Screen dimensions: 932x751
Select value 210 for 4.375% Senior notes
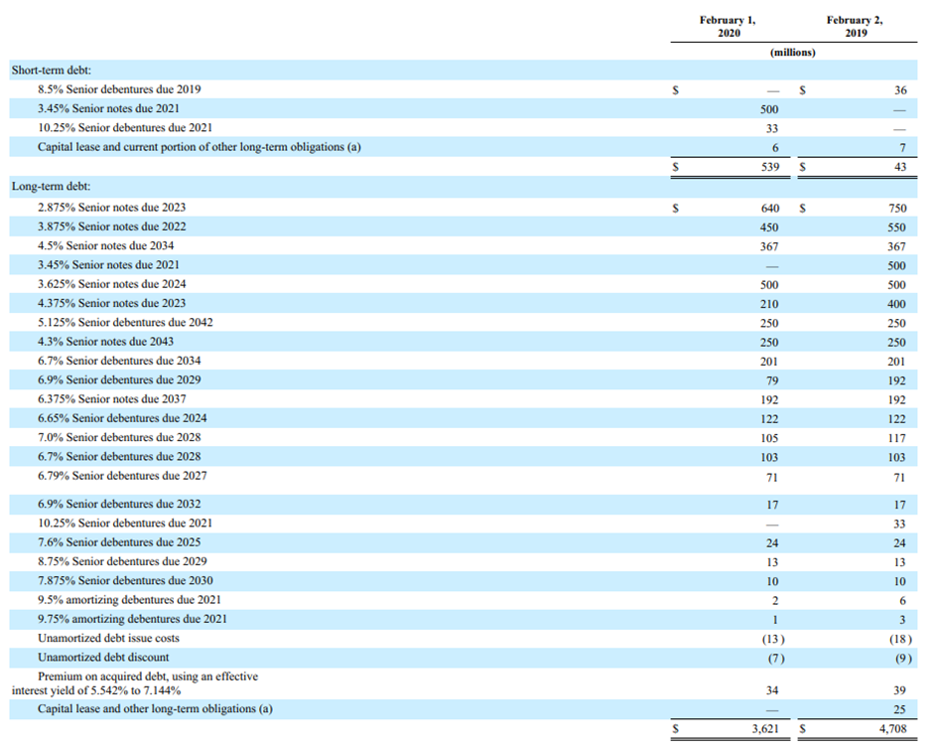pos(769,304)
